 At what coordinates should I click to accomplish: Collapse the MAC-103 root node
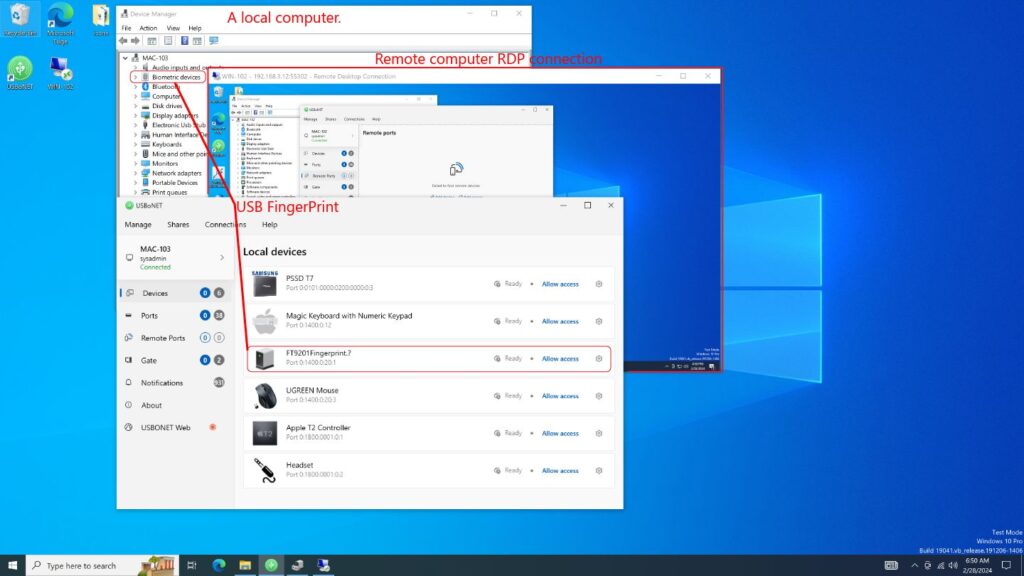pos(124,57)
